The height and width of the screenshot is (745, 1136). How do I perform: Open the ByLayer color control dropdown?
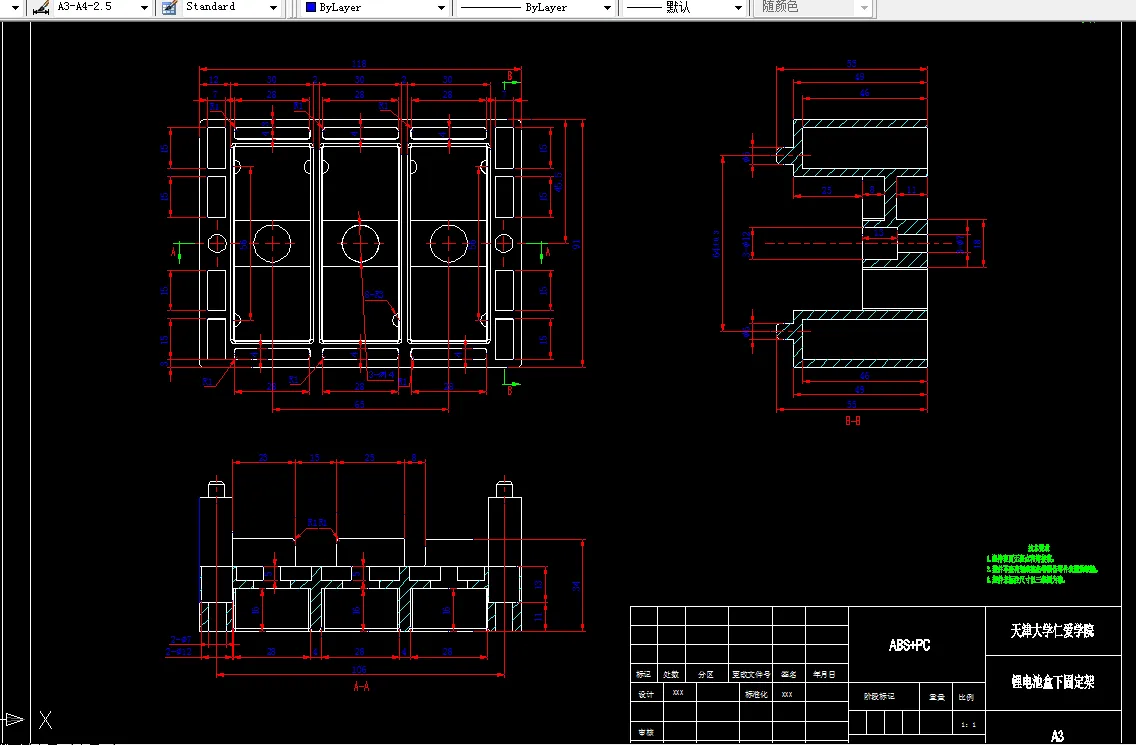pyautogui.click(x=441, y=7)
